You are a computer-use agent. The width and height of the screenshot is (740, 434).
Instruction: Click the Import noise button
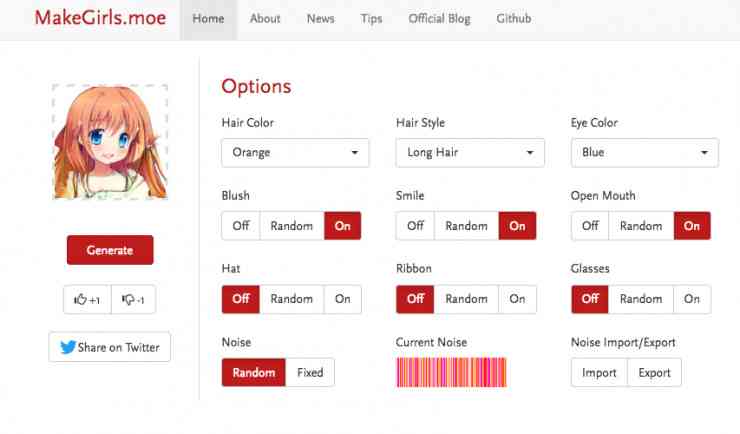599,373
